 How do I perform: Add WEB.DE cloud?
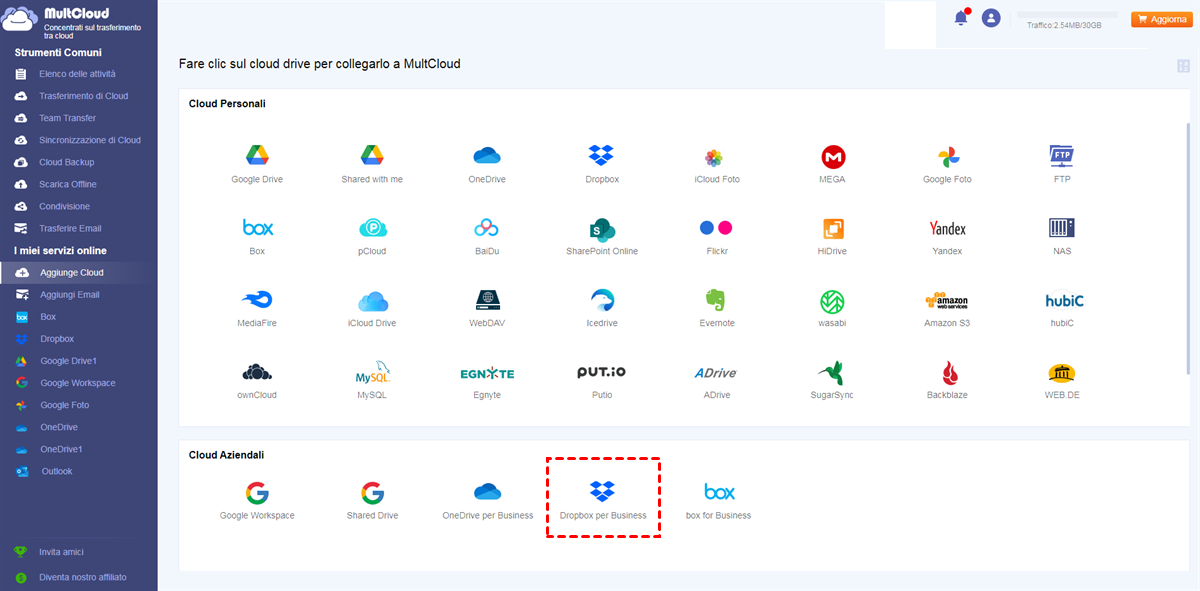tap(1062, 373)
